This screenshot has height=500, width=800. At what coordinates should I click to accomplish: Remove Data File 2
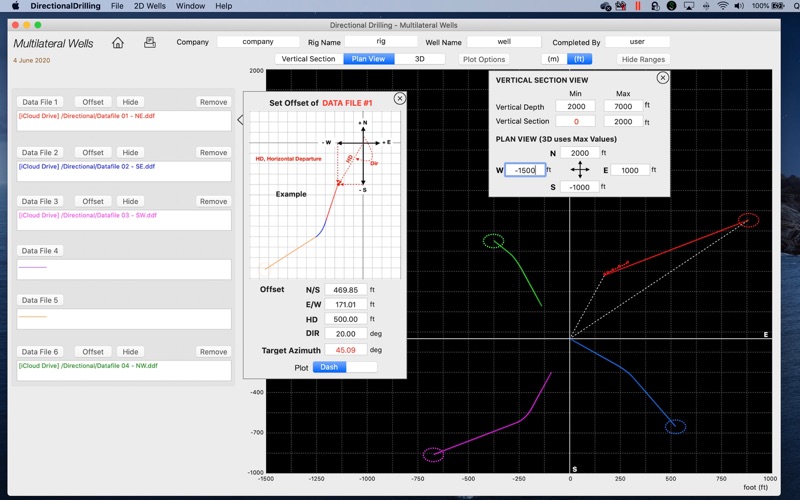point(213,152)
